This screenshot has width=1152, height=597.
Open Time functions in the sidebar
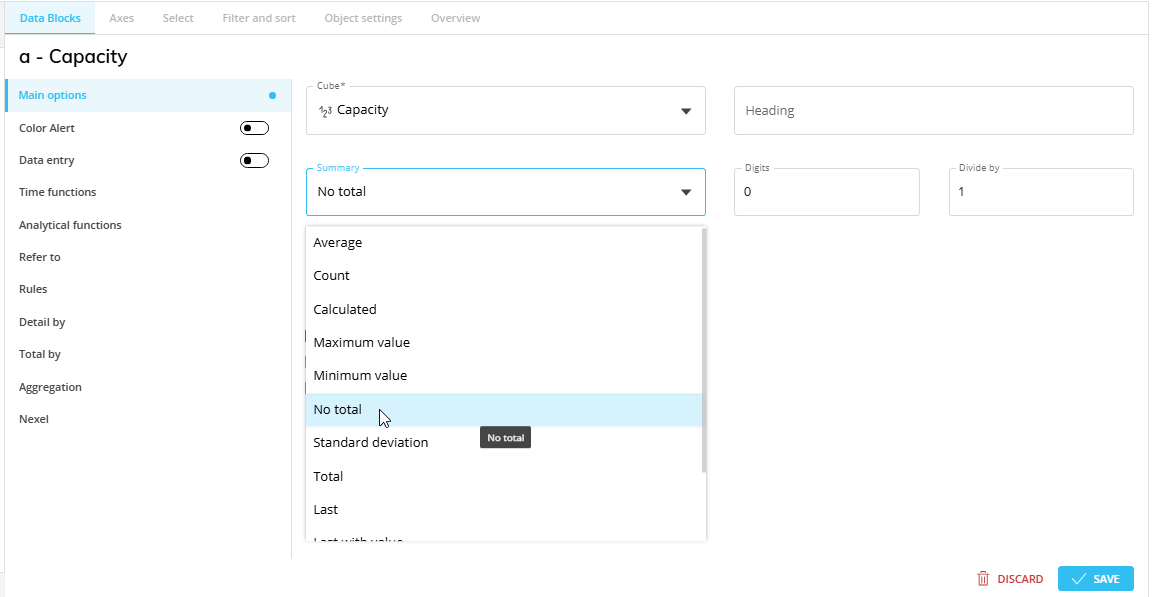click(58, 192)
